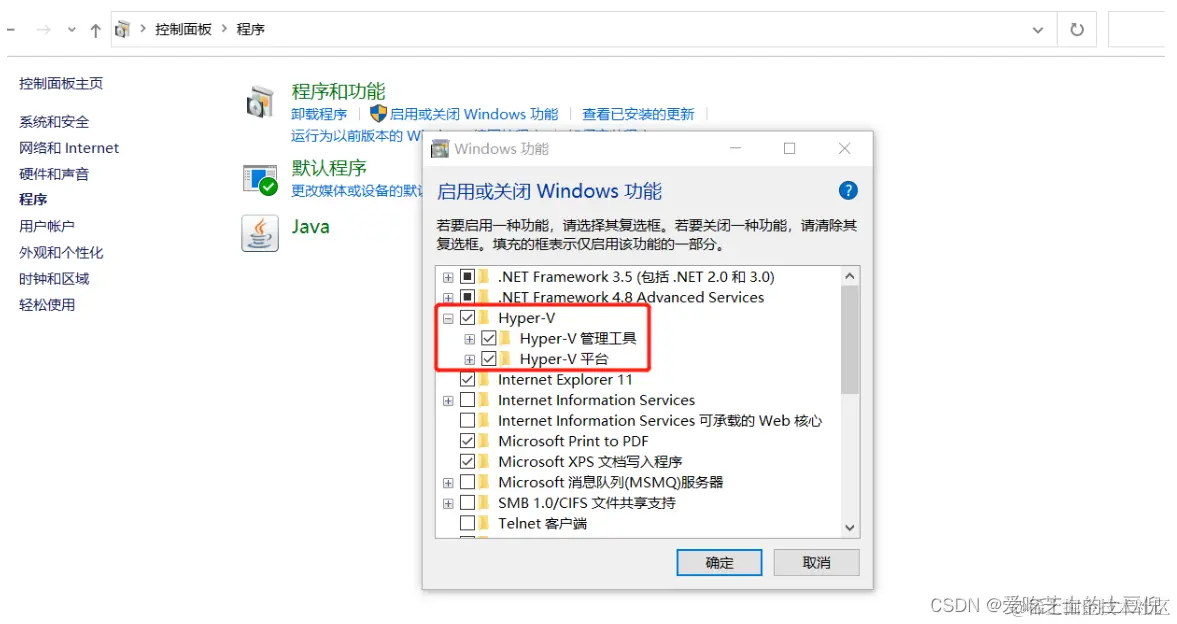Click the 取消 button
The image size is (1177, 624).
tap(816, 562)
